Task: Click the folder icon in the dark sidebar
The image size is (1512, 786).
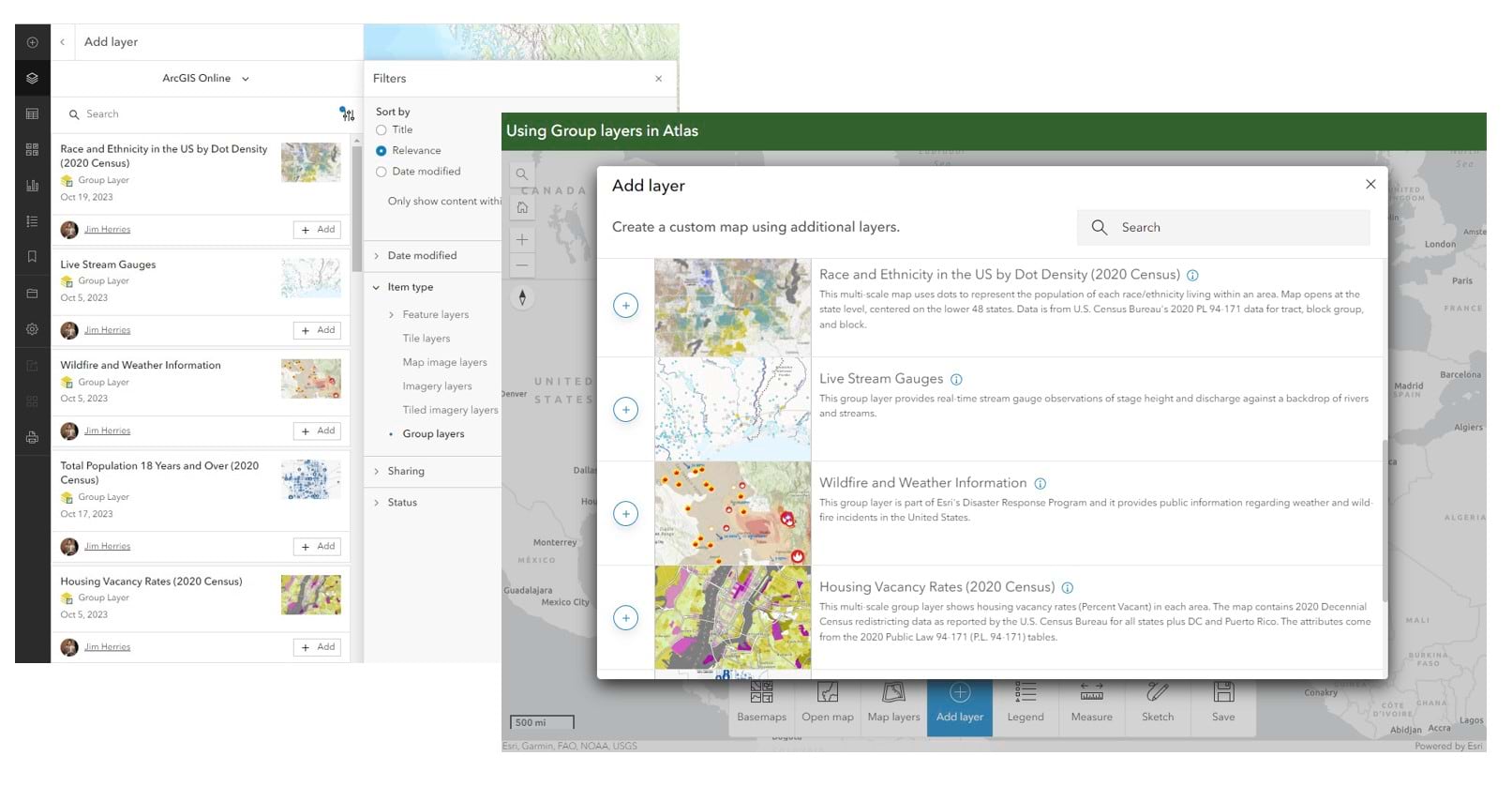Action: [x=32, y=294]
